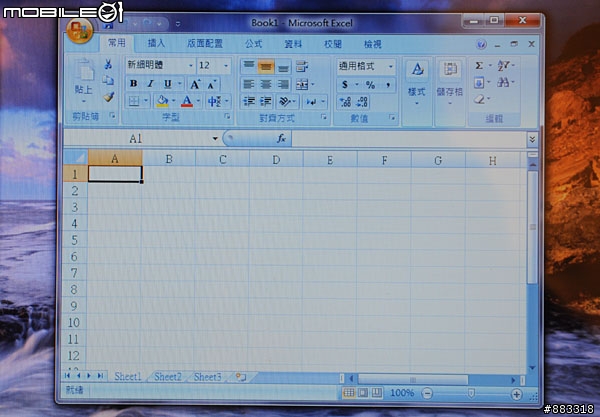Open Customize Quick Access Toolbar dropdown

pyautogui.click(x=178, y=24)
